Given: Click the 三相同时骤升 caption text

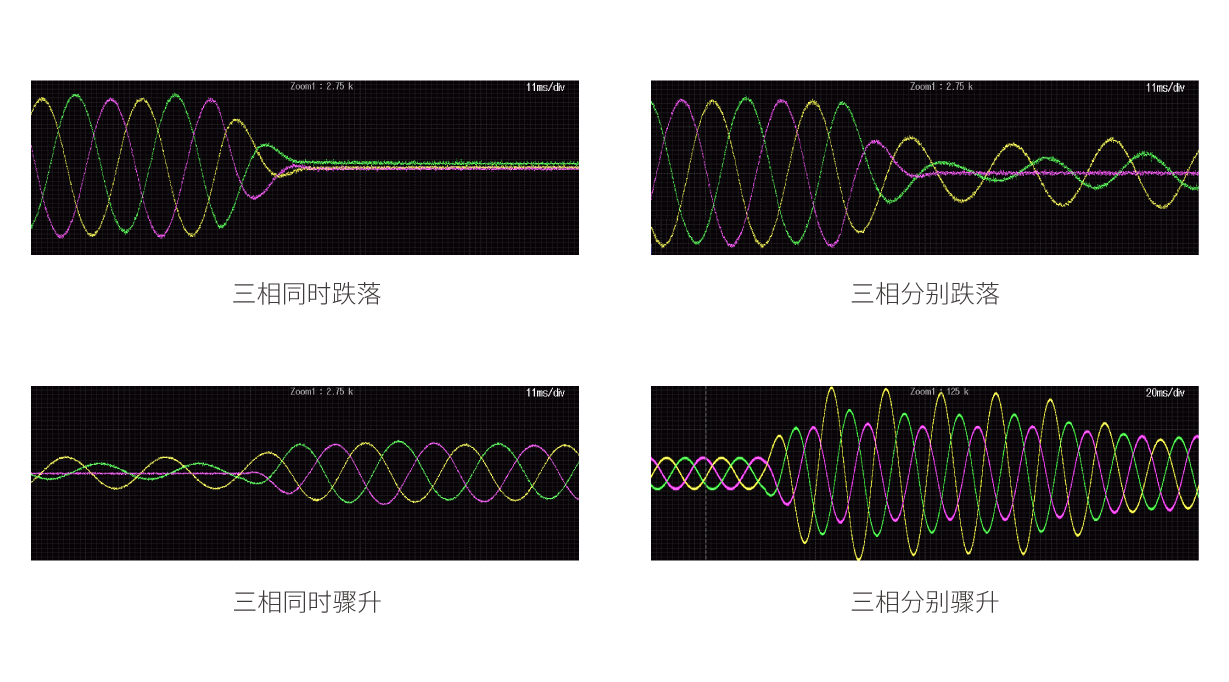Looking at the screenshot, I should (307, 602).
